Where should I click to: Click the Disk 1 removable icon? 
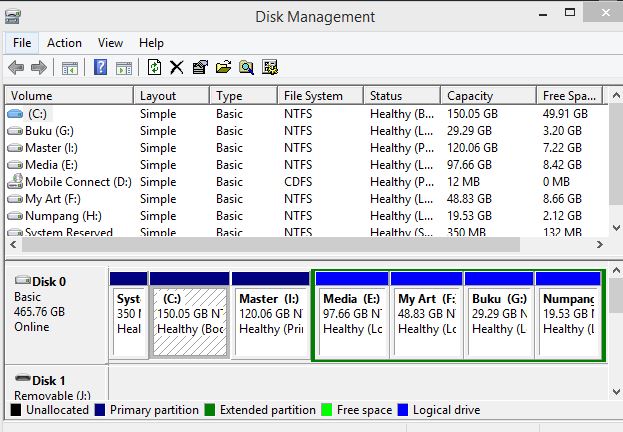(x=23, y=378)
